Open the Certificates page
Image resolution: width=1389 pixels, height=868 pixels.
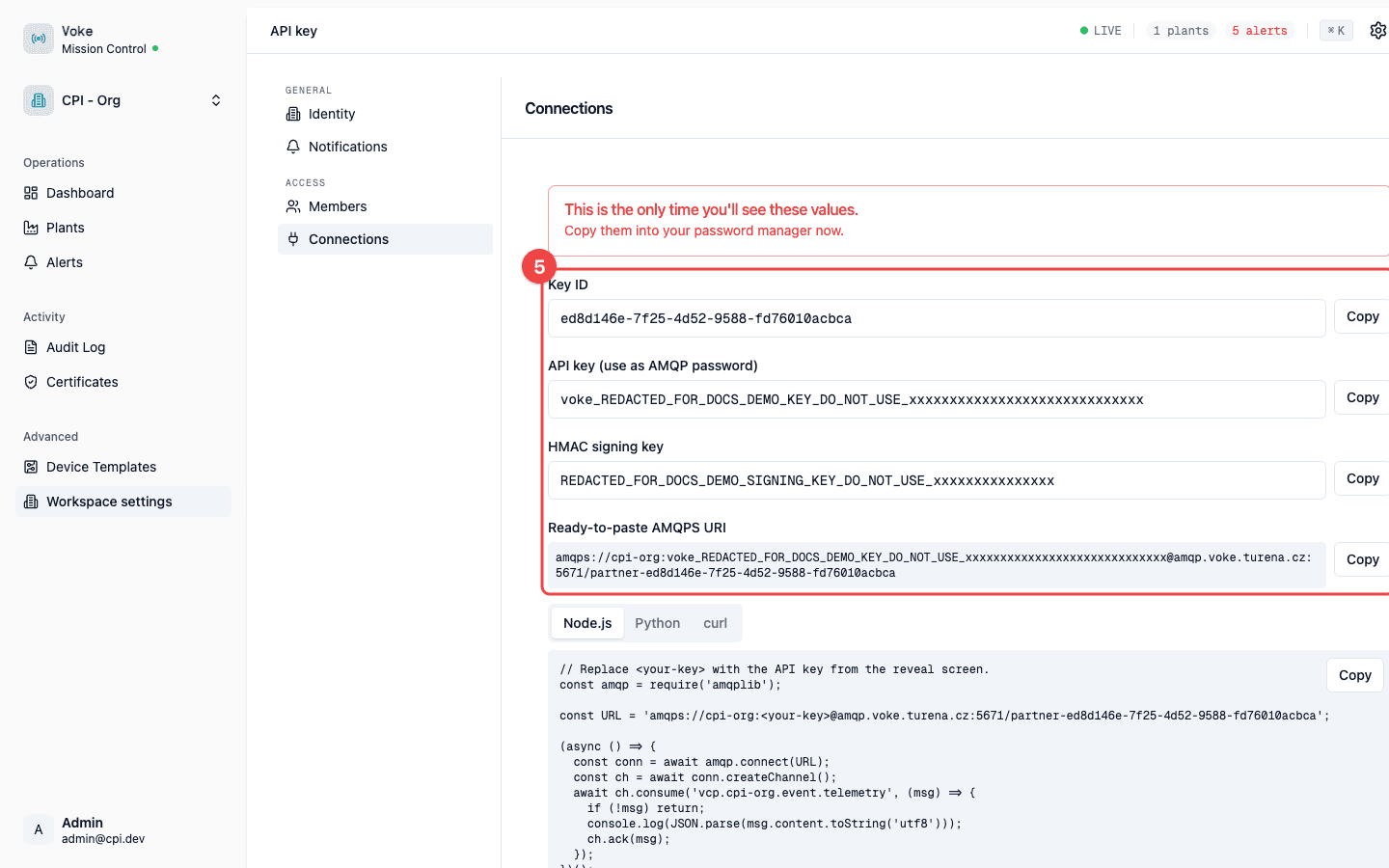coord(123,382)
